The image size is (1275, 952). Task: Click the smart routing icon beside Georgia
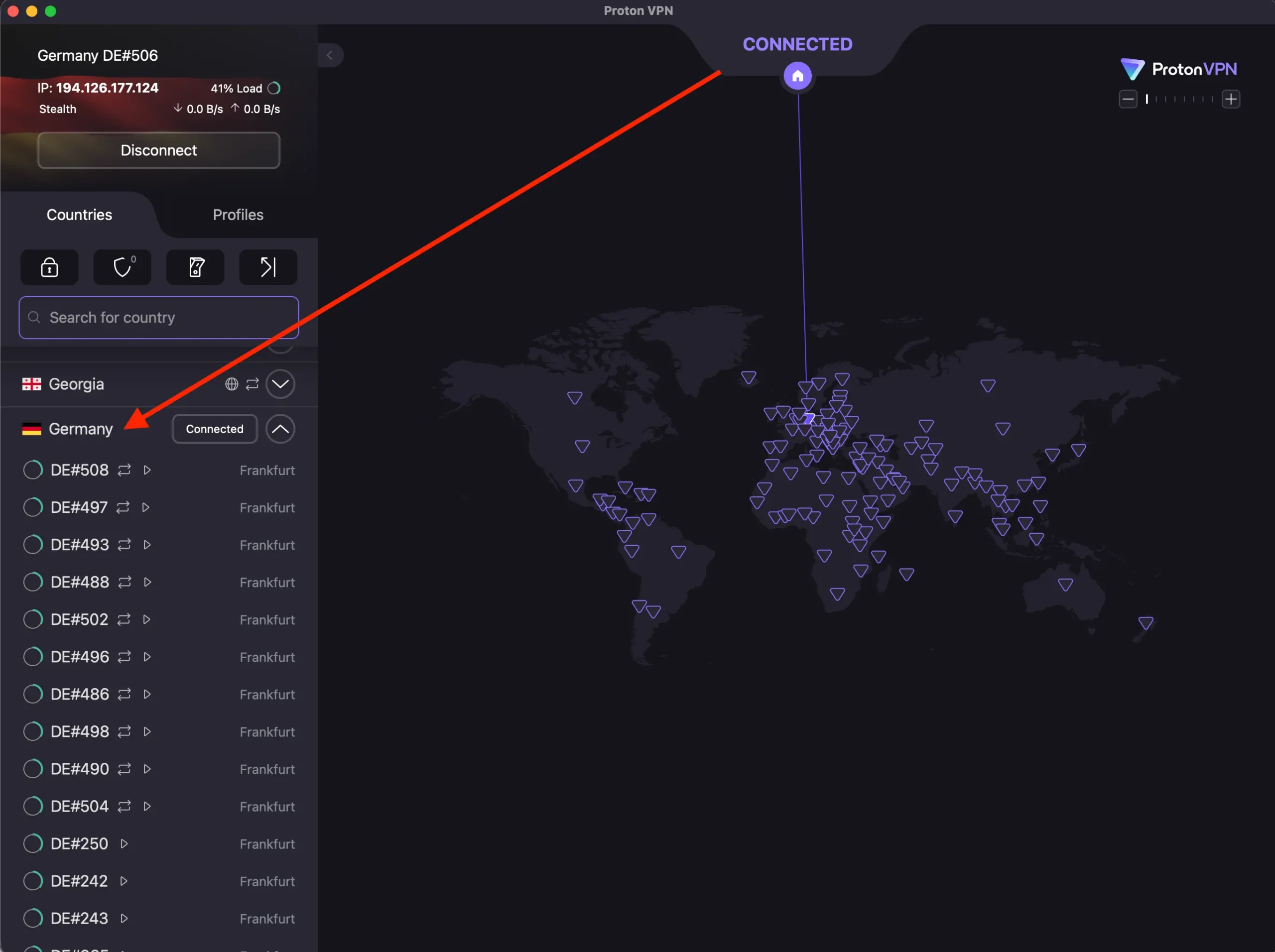[x=252, y=384]
